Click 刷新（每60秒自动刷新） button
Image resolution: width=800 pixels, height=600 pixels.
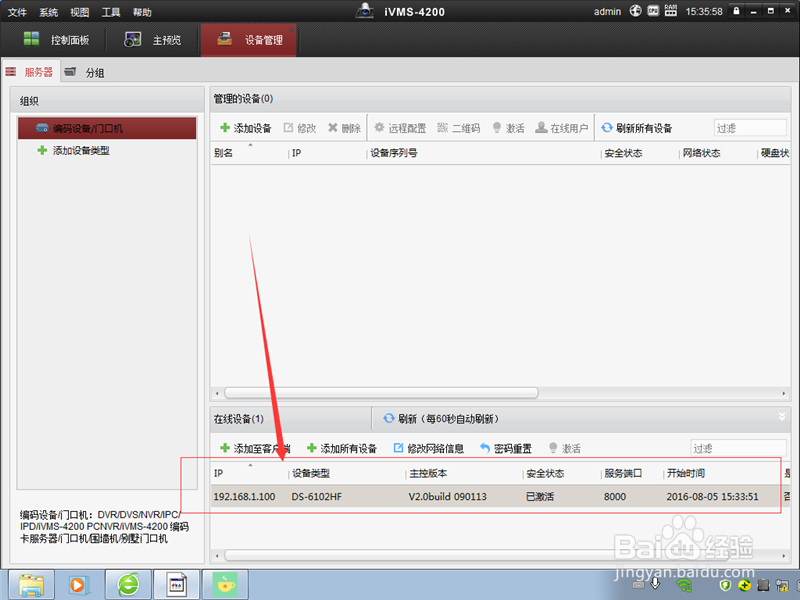click(x=441, y=419)
